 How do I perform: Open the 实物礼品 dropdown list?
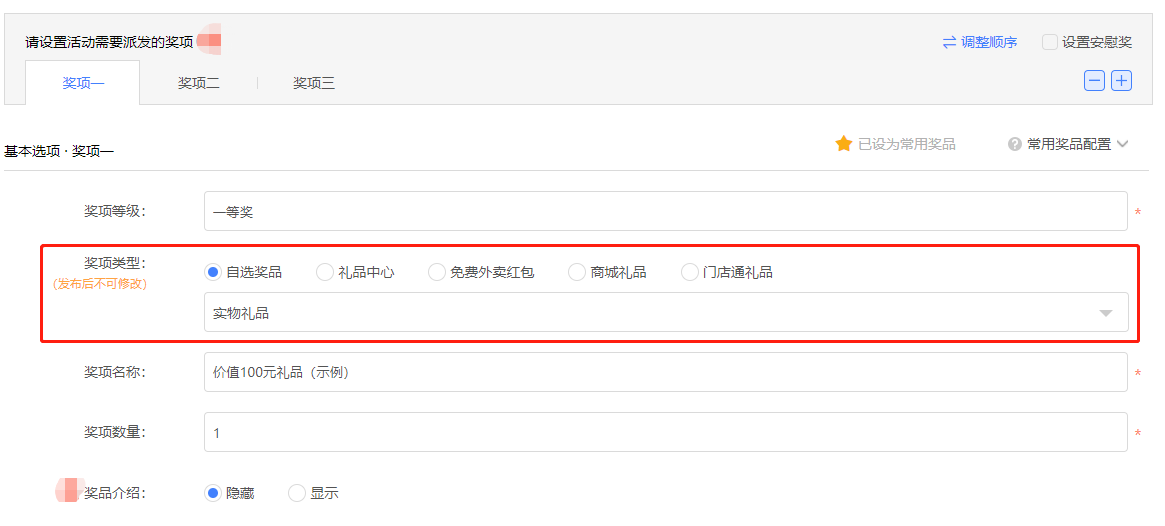click(x=666, y=312)
